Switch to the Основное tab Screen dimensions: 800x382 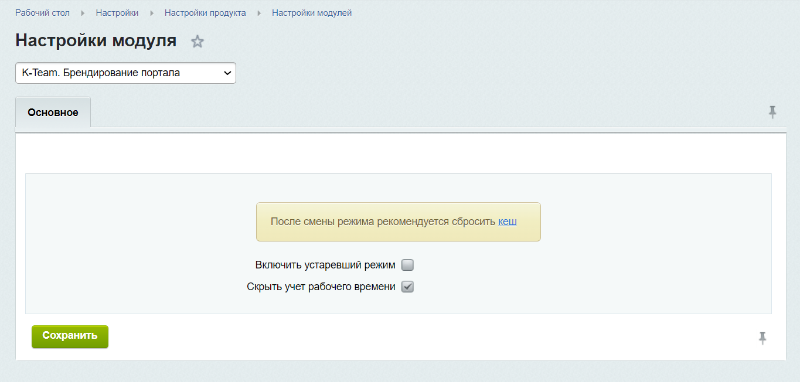(53, 112)
